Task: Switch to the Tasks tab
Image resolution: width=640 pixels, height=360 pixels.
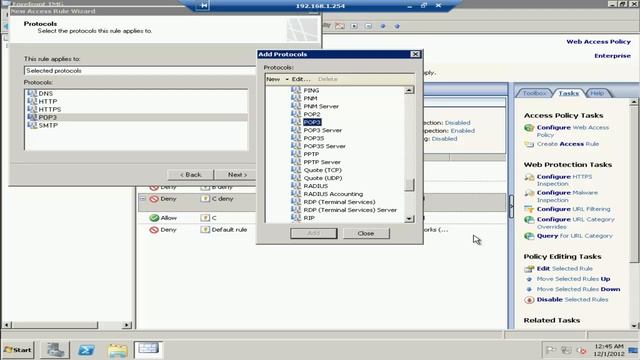Action: pyautogui.click(x=569, y=93)
